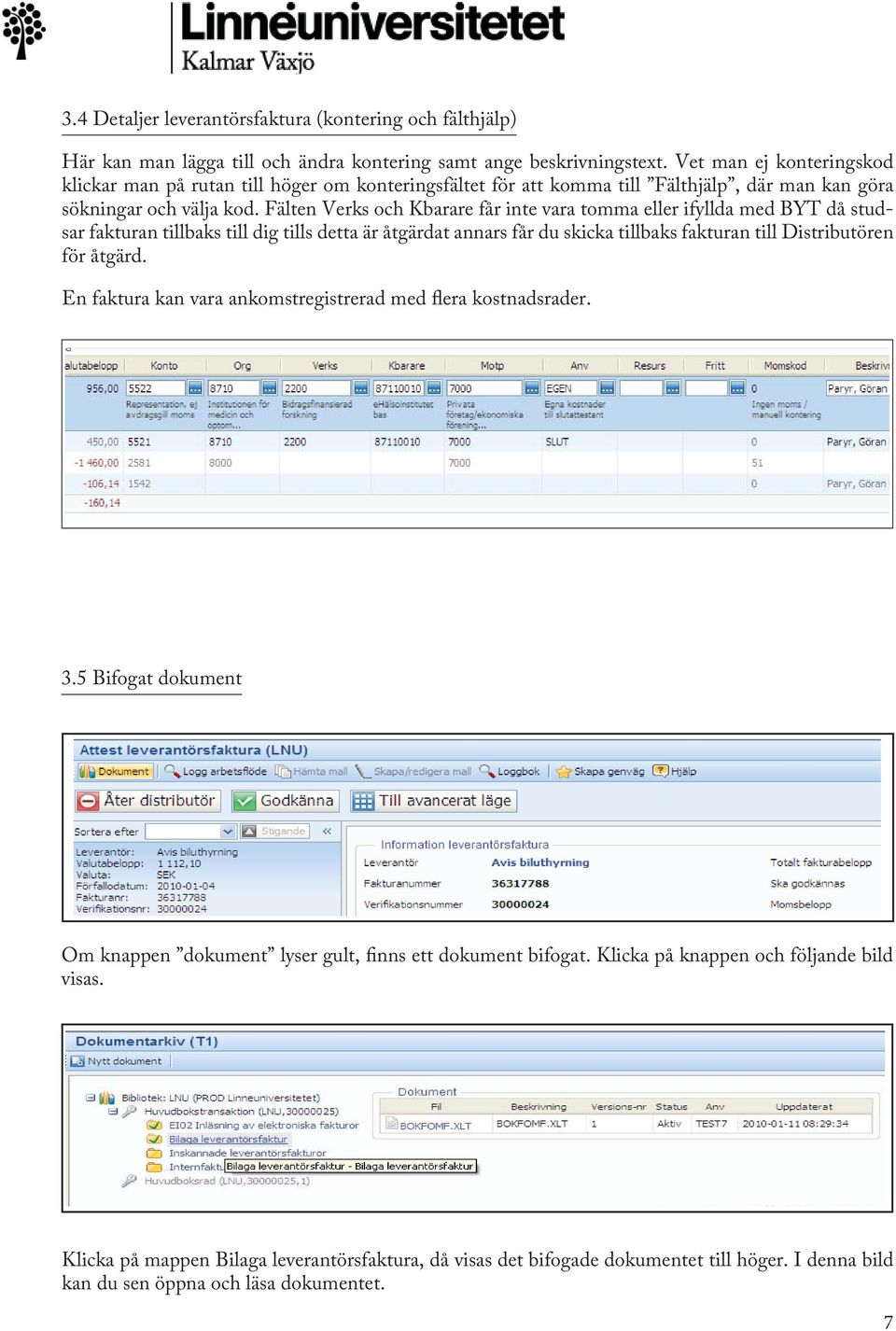Open the Loggbok
The image size is (896, 1331).
pyautogui.click(x=510, y=771)
